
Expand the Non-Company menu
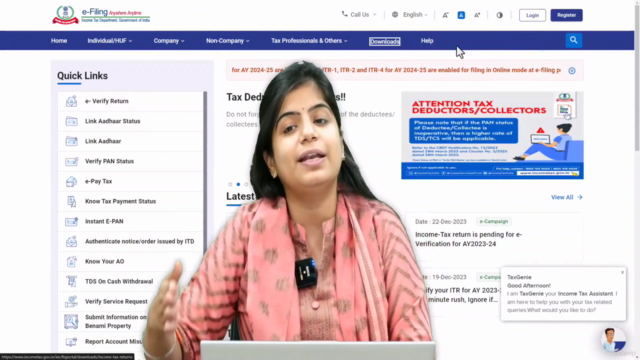tap(228, 41)
